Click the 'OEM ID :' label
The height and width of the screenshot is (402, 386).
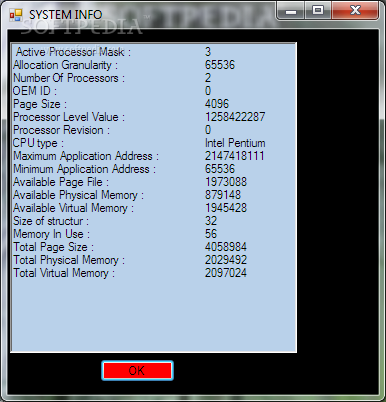(35, 91)
